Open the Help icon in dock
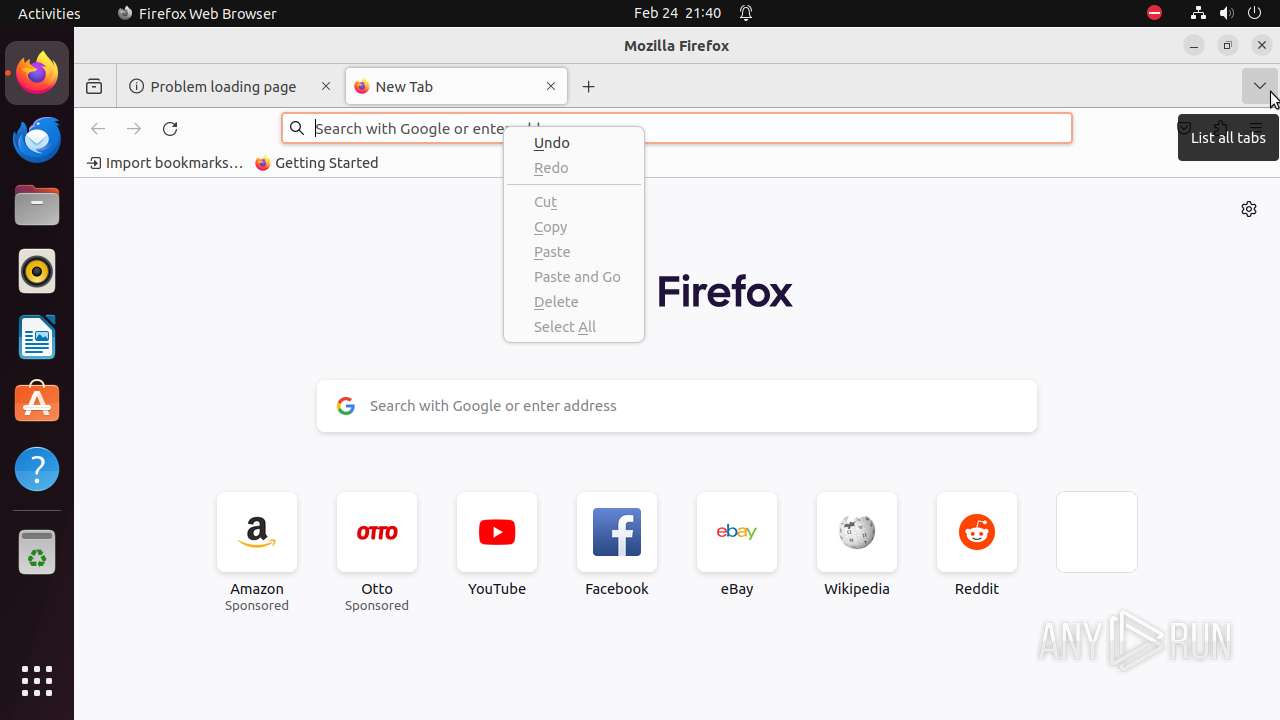This screenshot has height=720, width=1280. pos(37,469)
